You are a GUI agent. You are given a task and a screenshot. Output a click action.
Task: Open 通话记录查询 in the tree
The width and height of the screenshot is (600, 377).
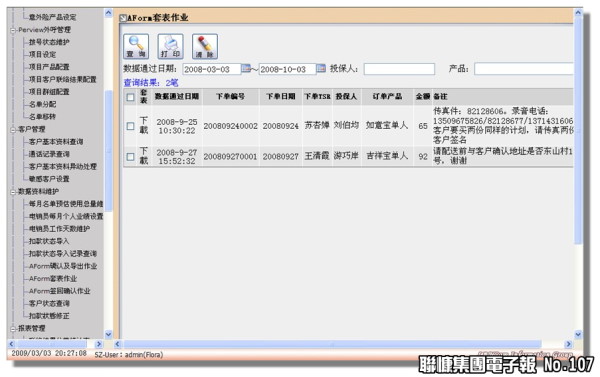tap(49, 154)
